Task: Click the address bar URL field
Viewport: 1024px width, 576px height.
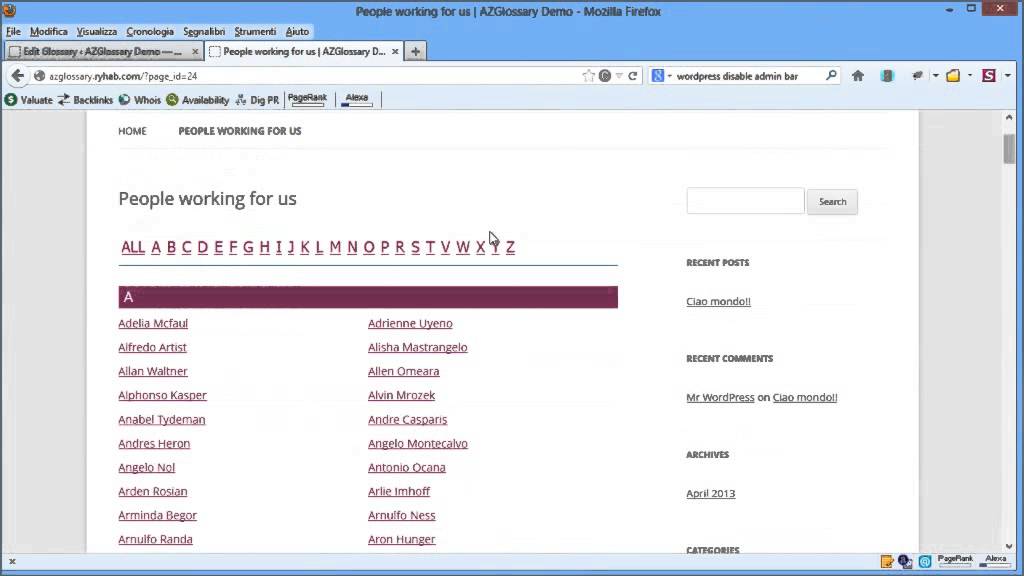Action: tap(313, 76)
